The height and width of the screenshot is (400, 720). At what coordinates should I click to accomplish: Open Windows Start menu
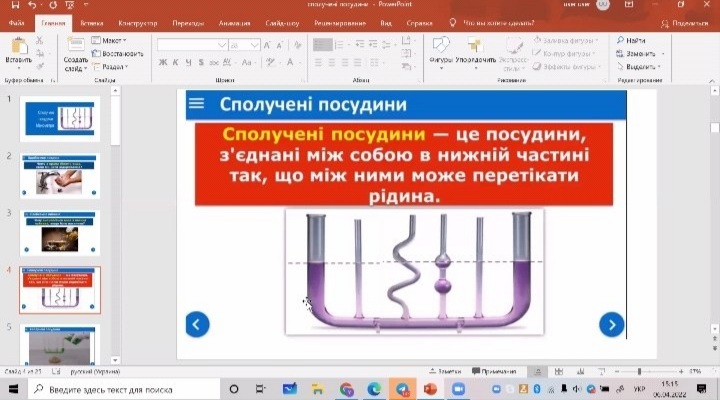(13, 389)
